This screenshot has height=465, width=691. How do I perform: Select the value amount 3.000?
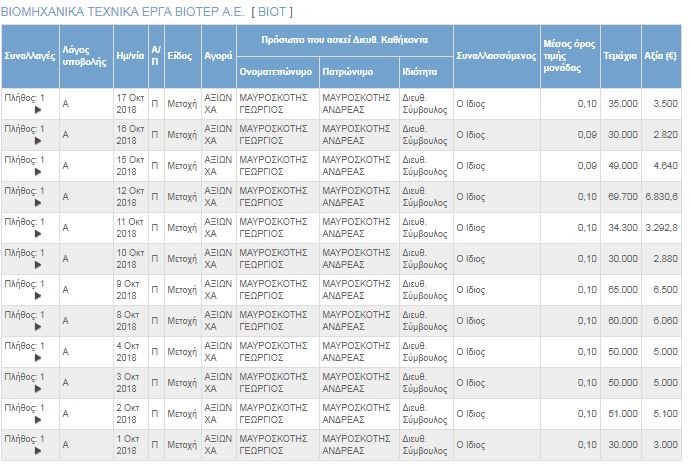[665, 445]
